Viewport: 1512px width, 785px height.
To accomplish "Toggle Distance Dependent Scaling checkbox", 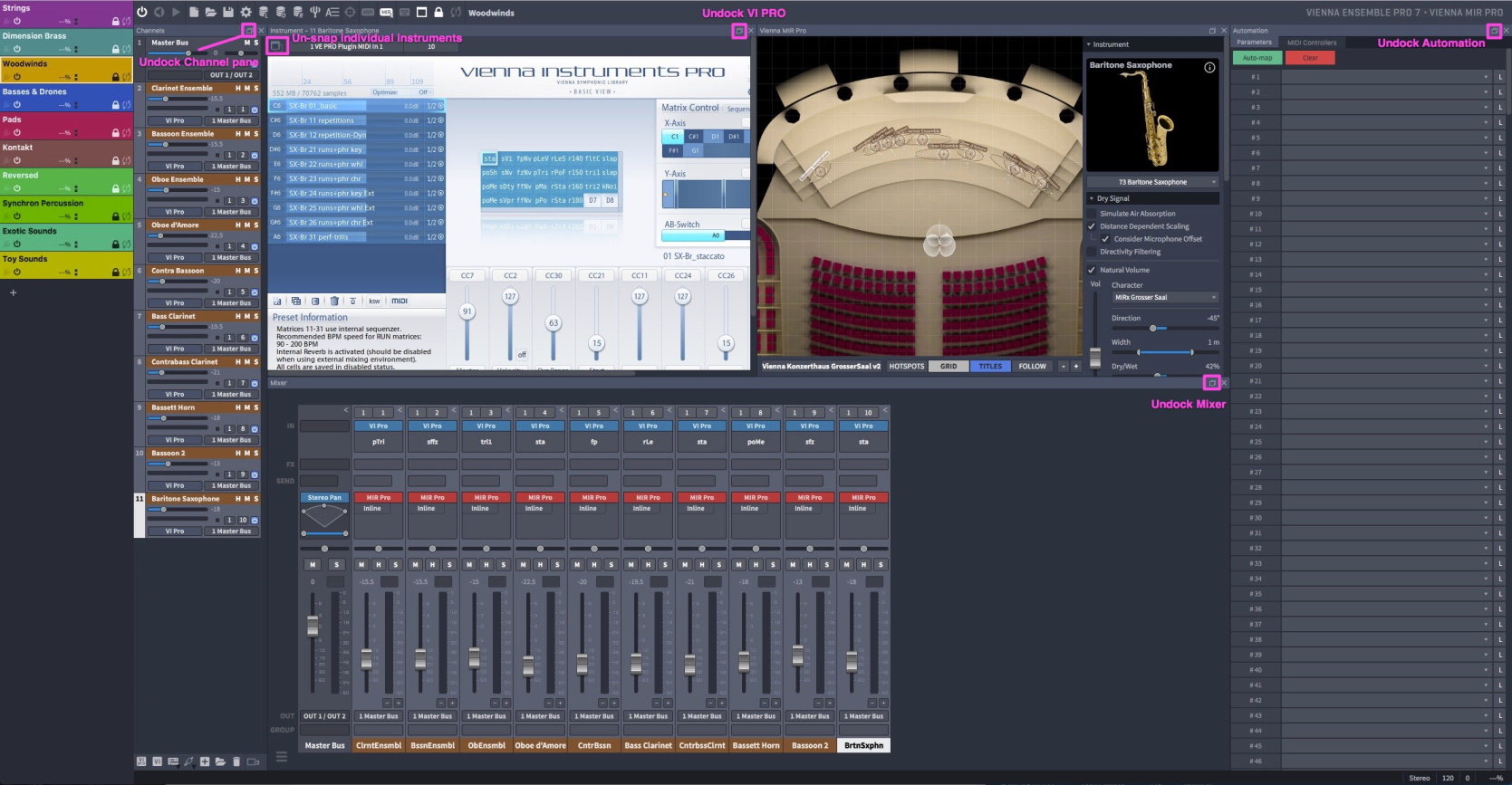I will (x=1092, y=226).
